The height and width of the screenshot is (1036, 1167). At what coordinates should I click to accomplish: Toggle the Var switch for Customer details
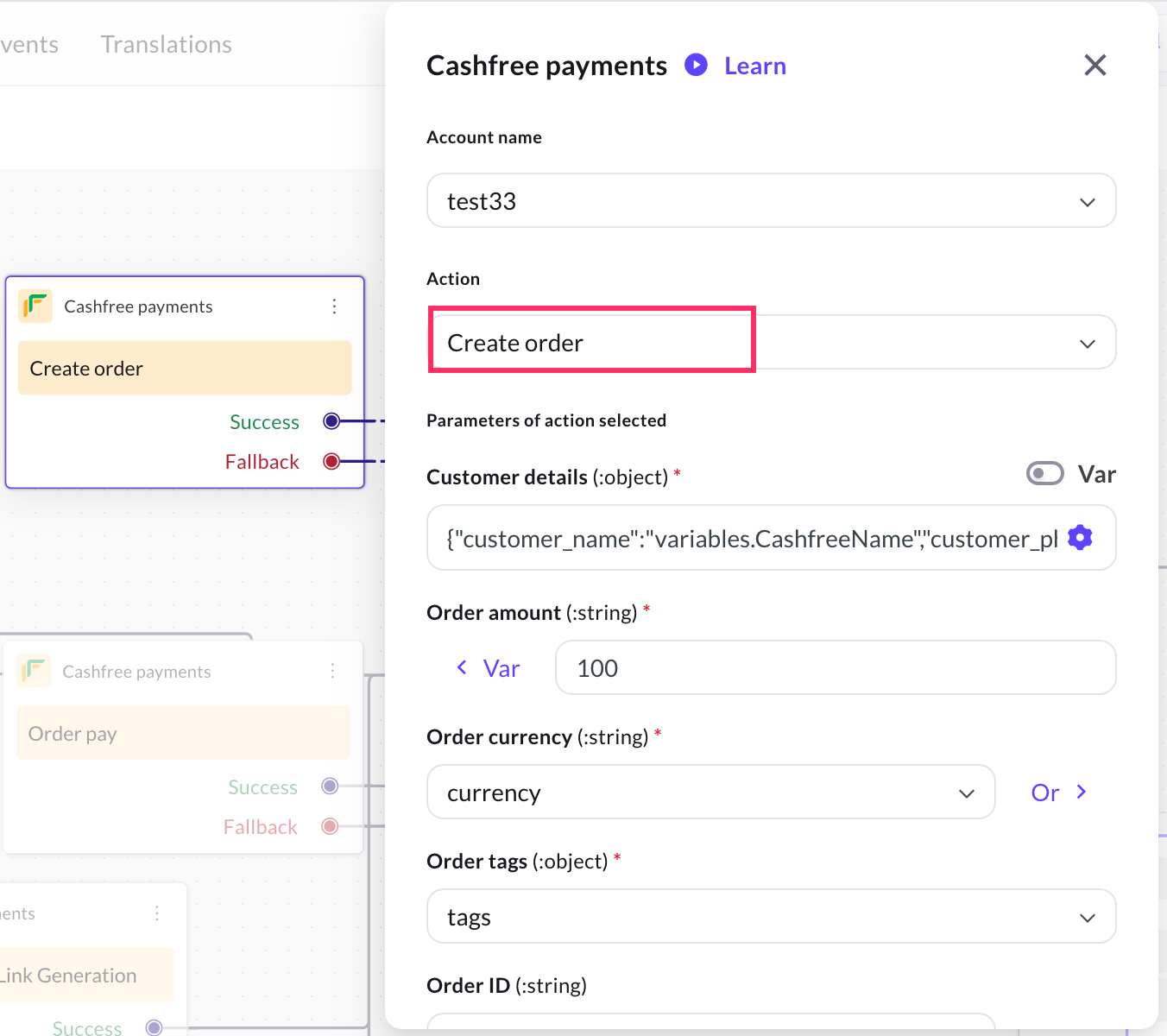click(x=1044, y=474)
